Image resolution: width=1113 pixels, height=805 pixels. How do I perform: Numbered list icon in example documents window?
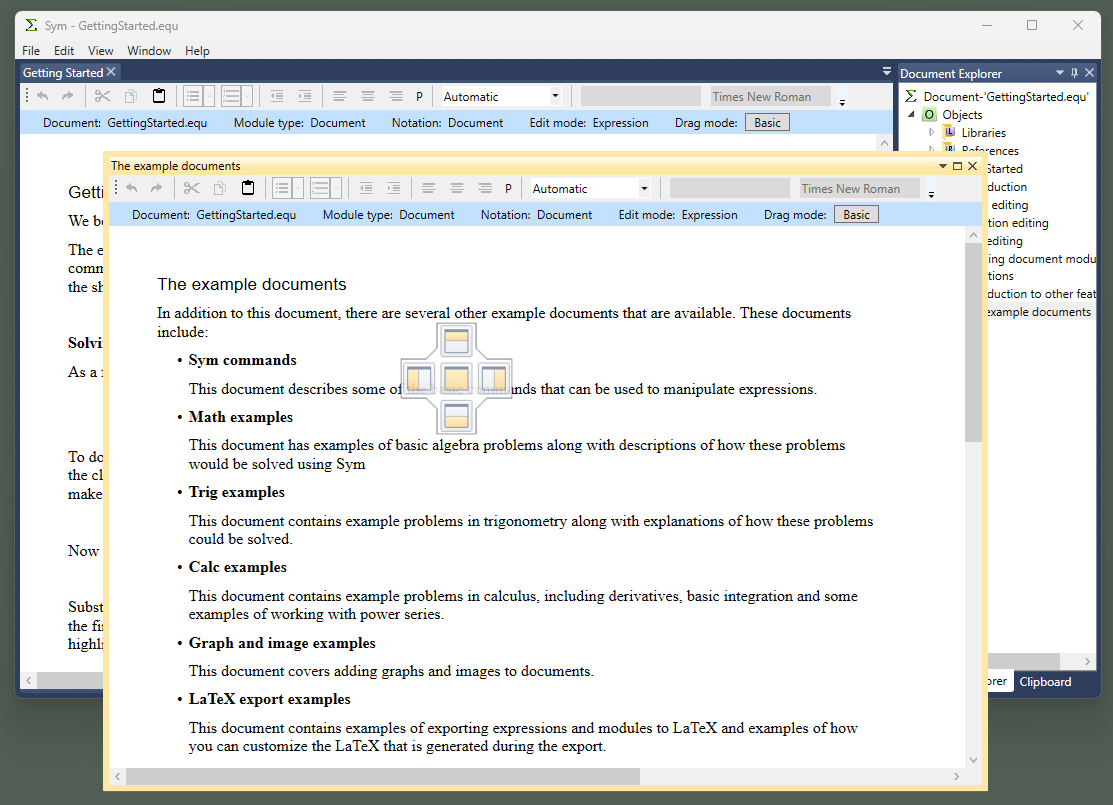pyautogui.click(x=320, y=188)
